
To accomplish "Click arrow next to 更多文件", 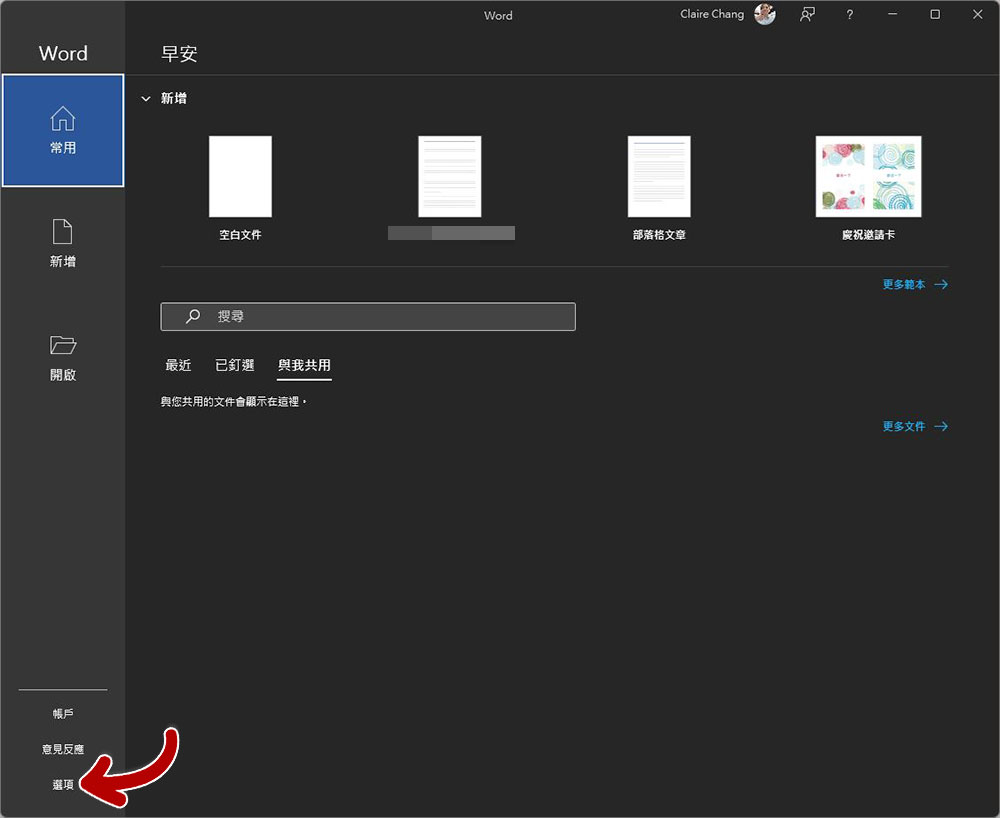I will (x=941, y=427).
